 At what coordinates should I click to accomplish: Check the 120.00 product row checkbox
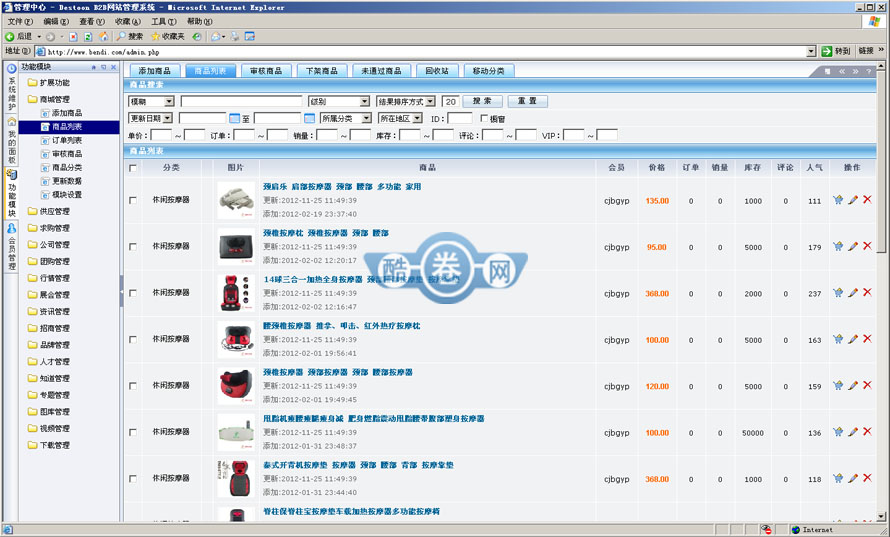133,386
